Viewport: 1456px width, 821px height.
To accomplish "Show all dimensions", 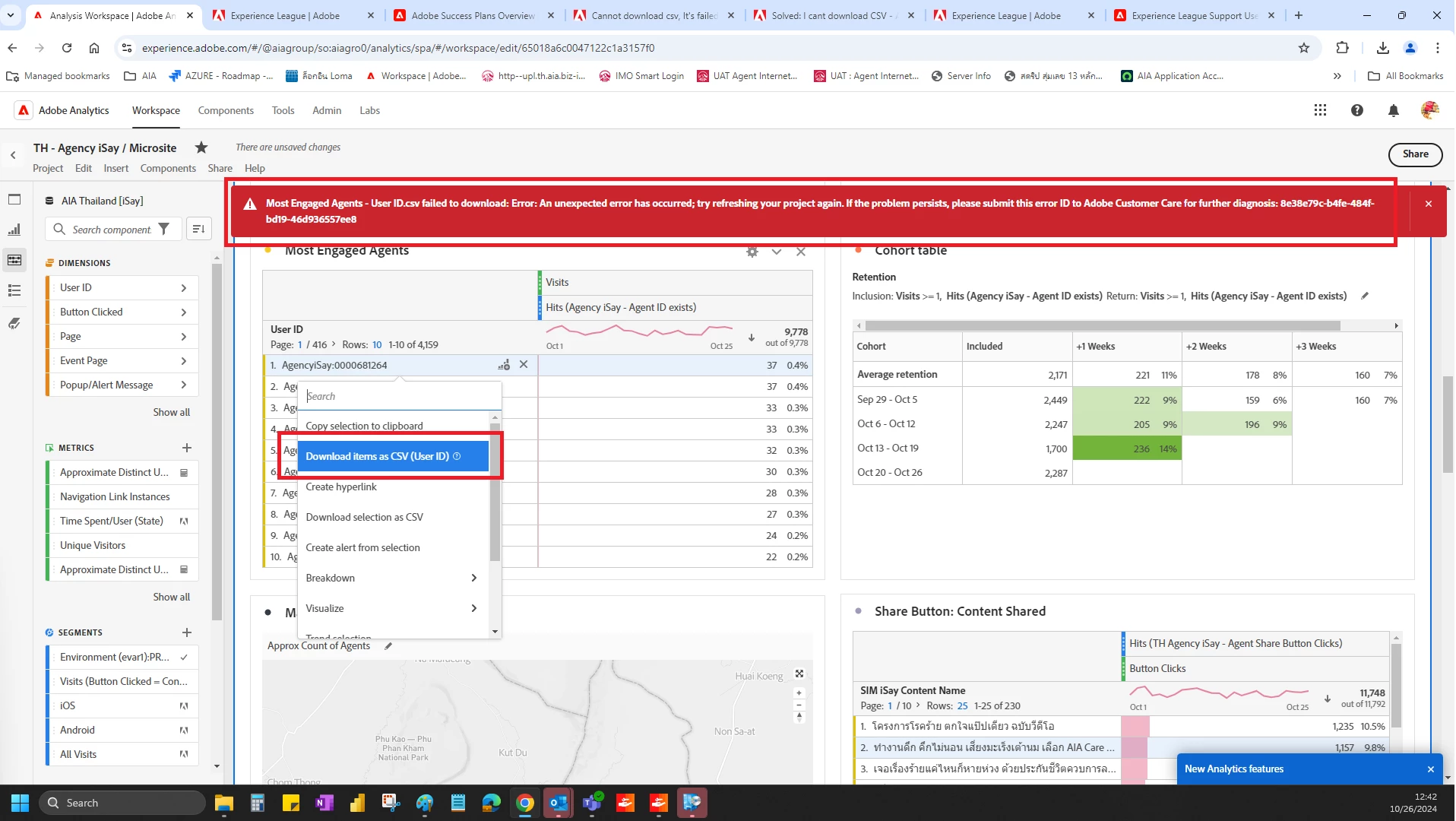I will (x=172, y=412).
